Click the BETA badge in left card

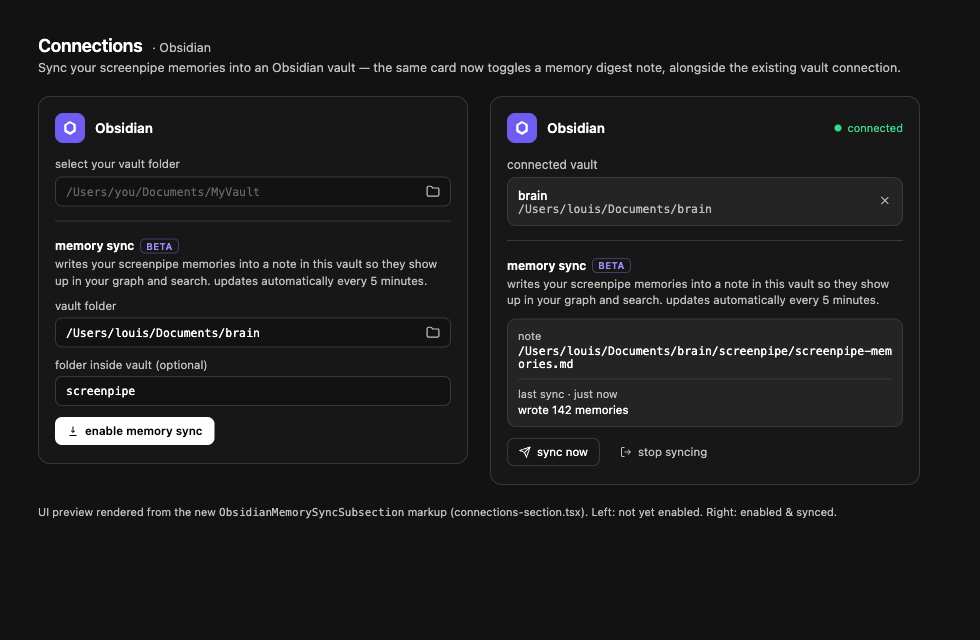[159, 246]
